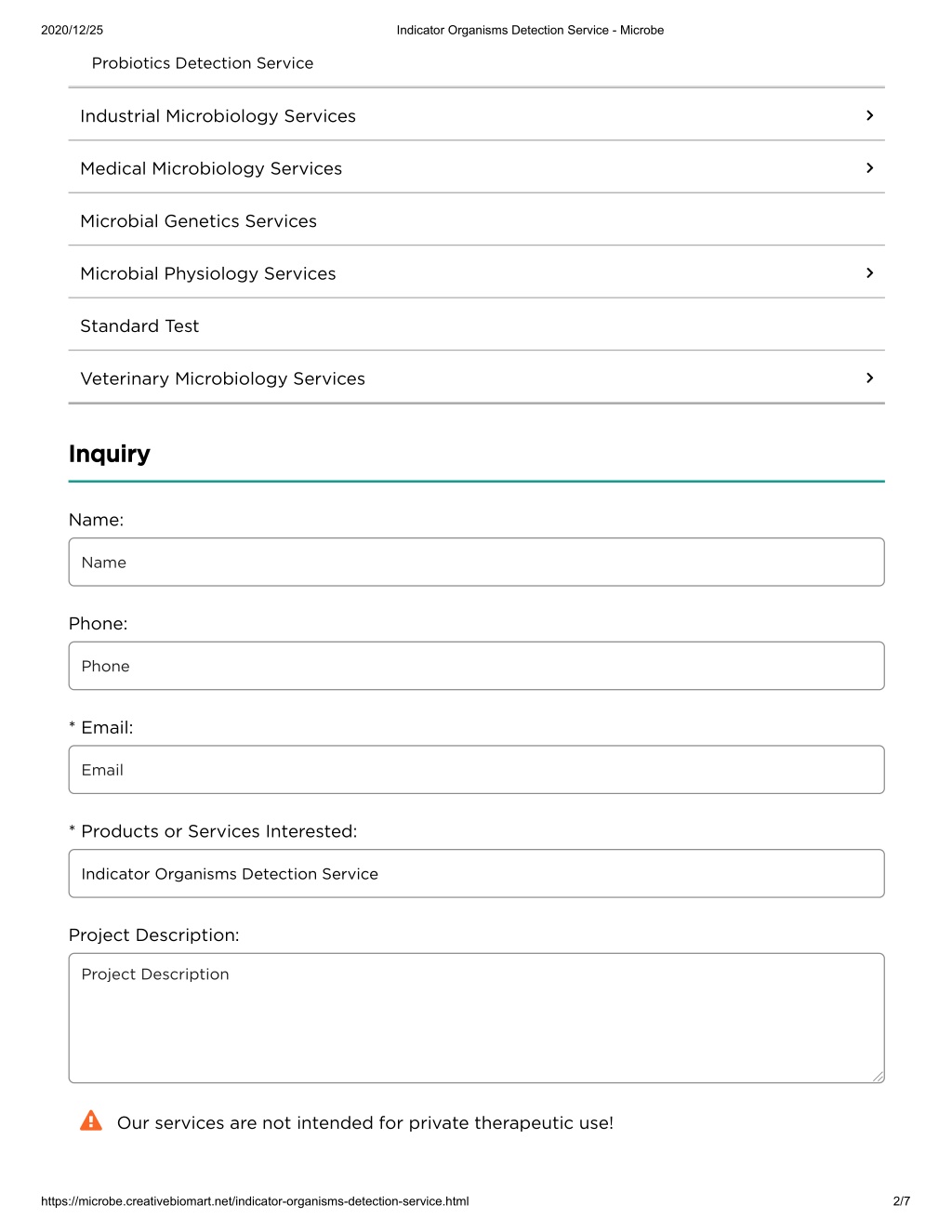952x1232 pixels.
Task: Click the Products or Services Interested field
Action: 476,874
